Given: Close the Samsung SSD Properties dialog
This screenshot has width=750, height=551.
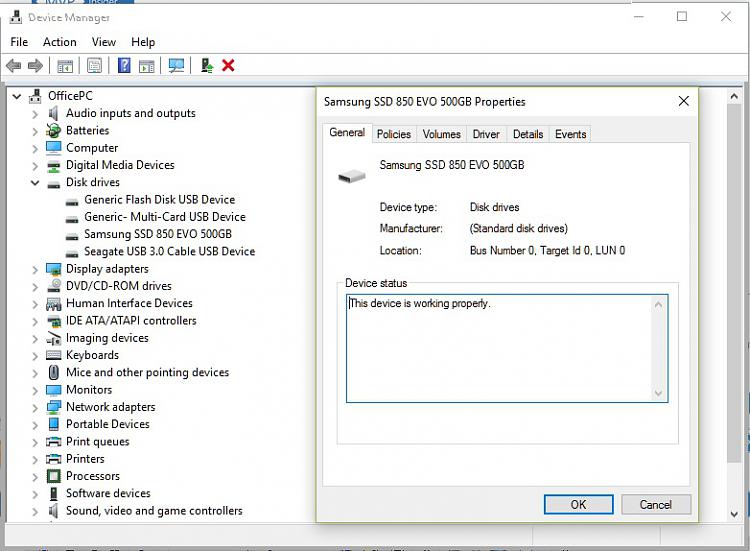Looking at the screenshot, I should pos(684,101).
